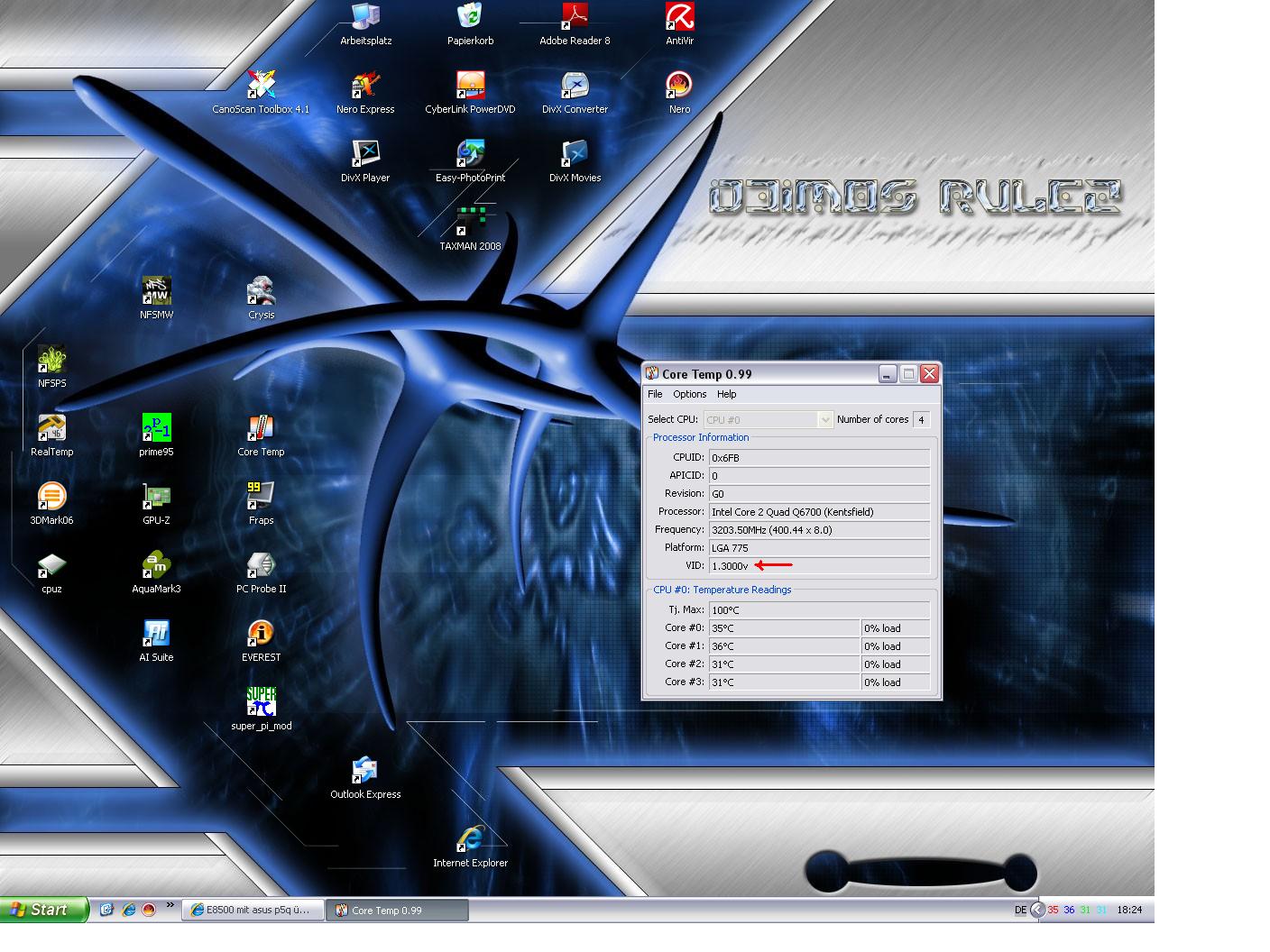Click the DE language indicator
Screen dimensions: 1270x952
(1020, 911)
